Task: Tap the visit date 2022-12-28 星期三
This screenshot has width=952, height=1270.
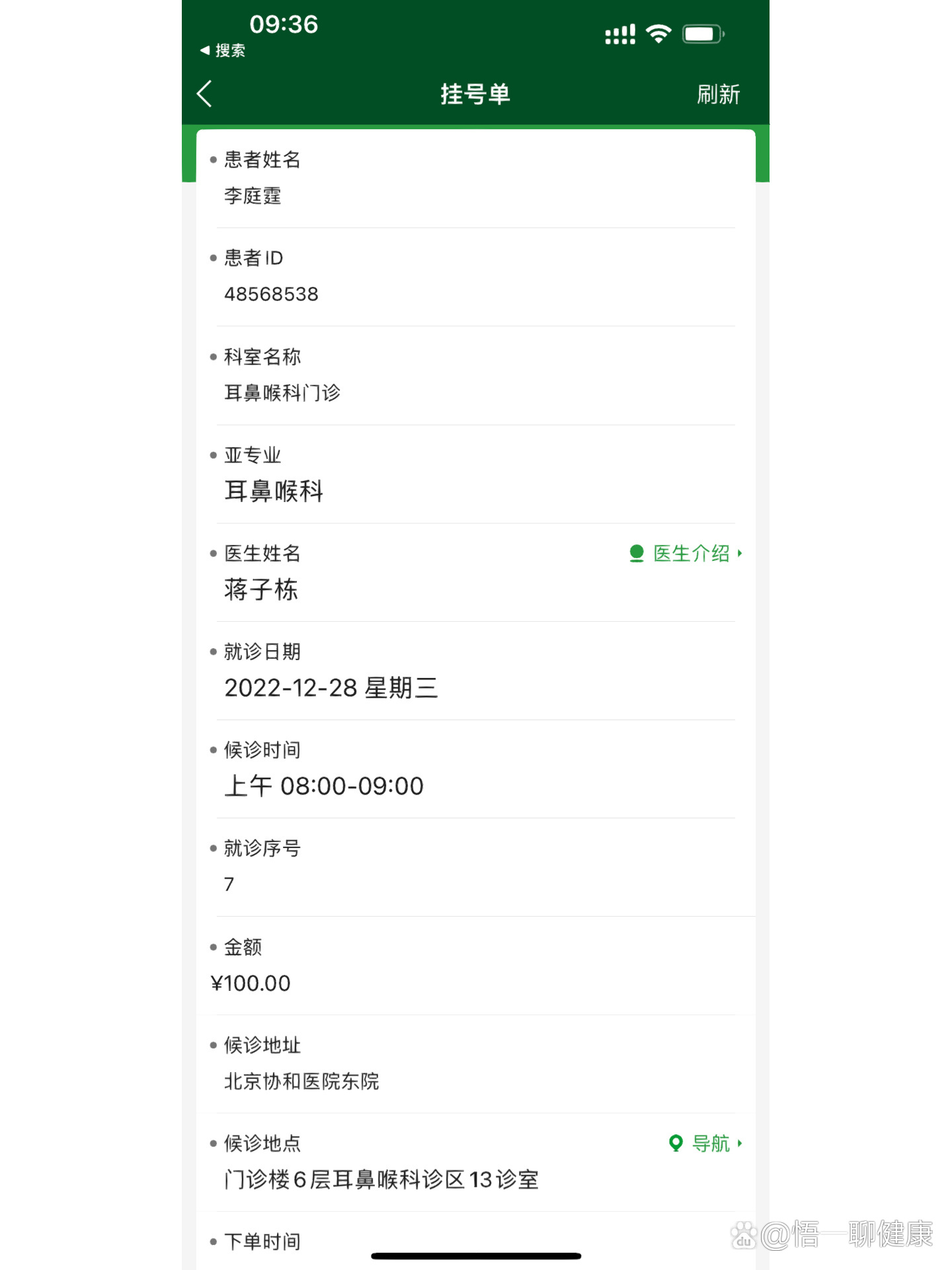Action: 331,688
